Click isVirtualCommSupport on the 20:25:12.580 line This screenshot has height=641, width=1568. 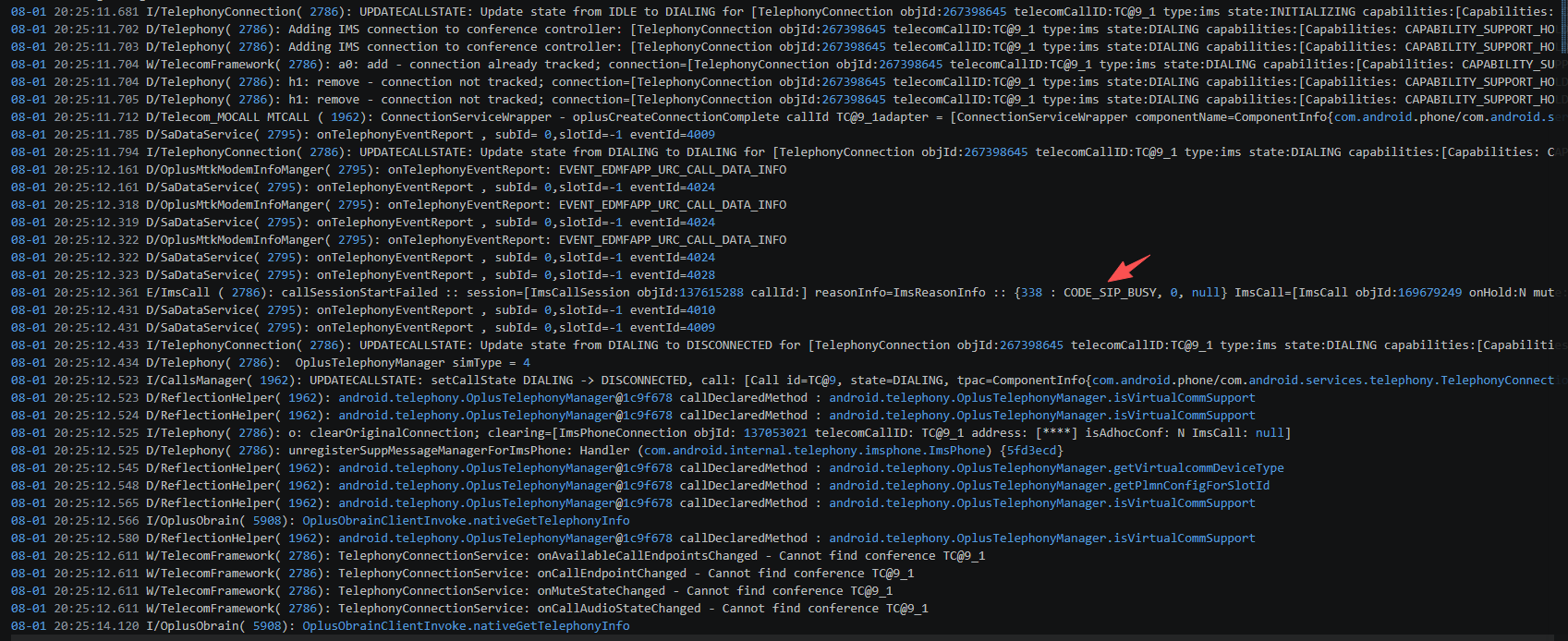pos(1185,538)
